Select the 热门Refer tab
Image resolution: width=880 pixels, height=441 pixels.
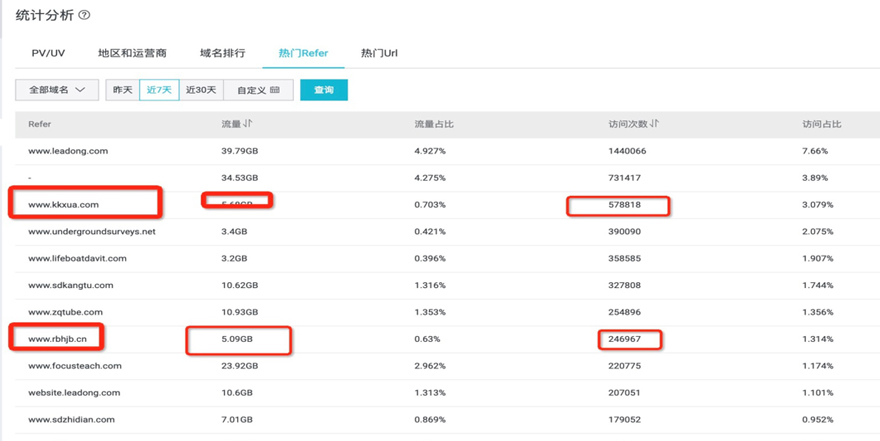303,53
